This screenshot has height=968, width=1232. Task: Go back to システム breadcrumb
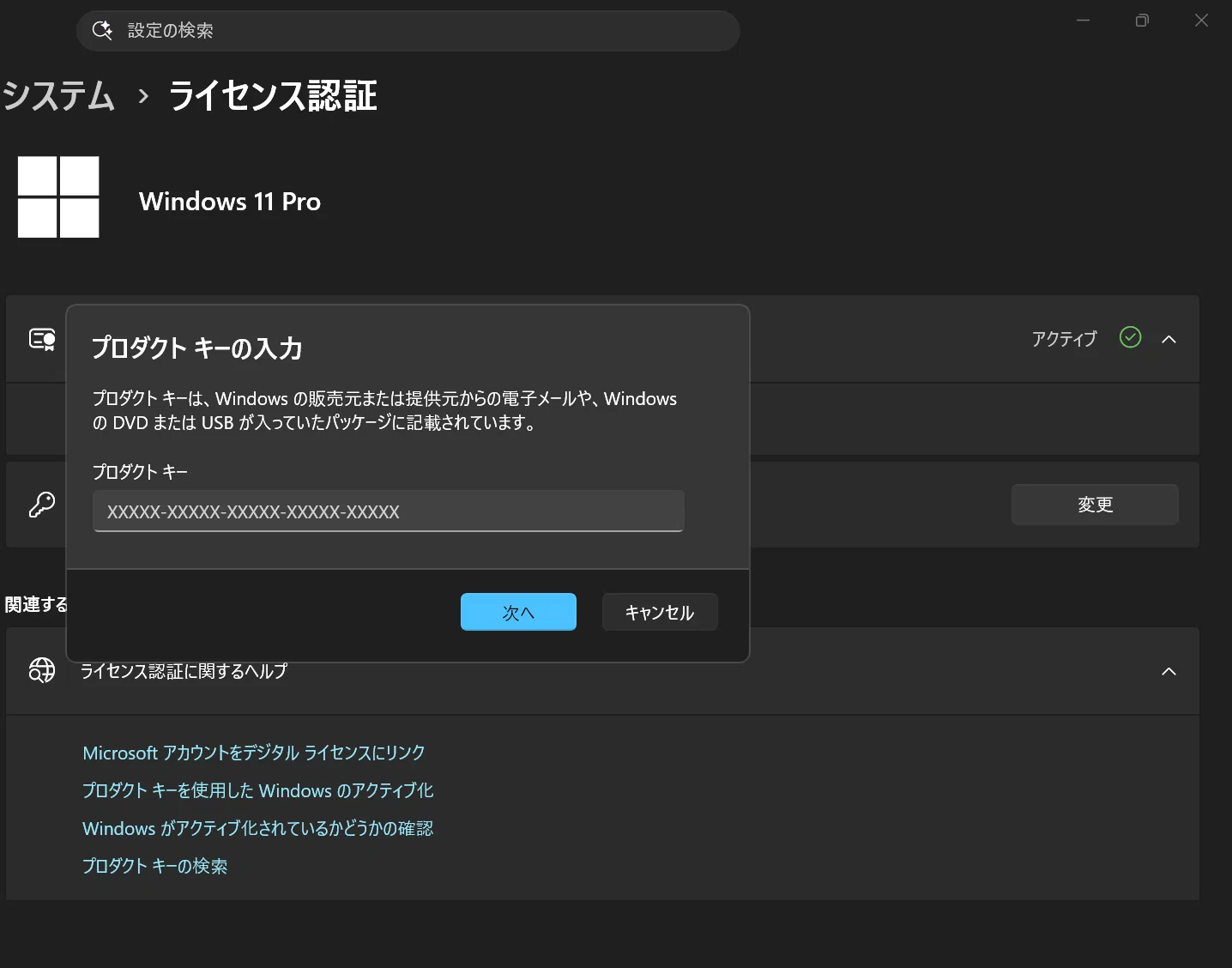coord(58,95)
